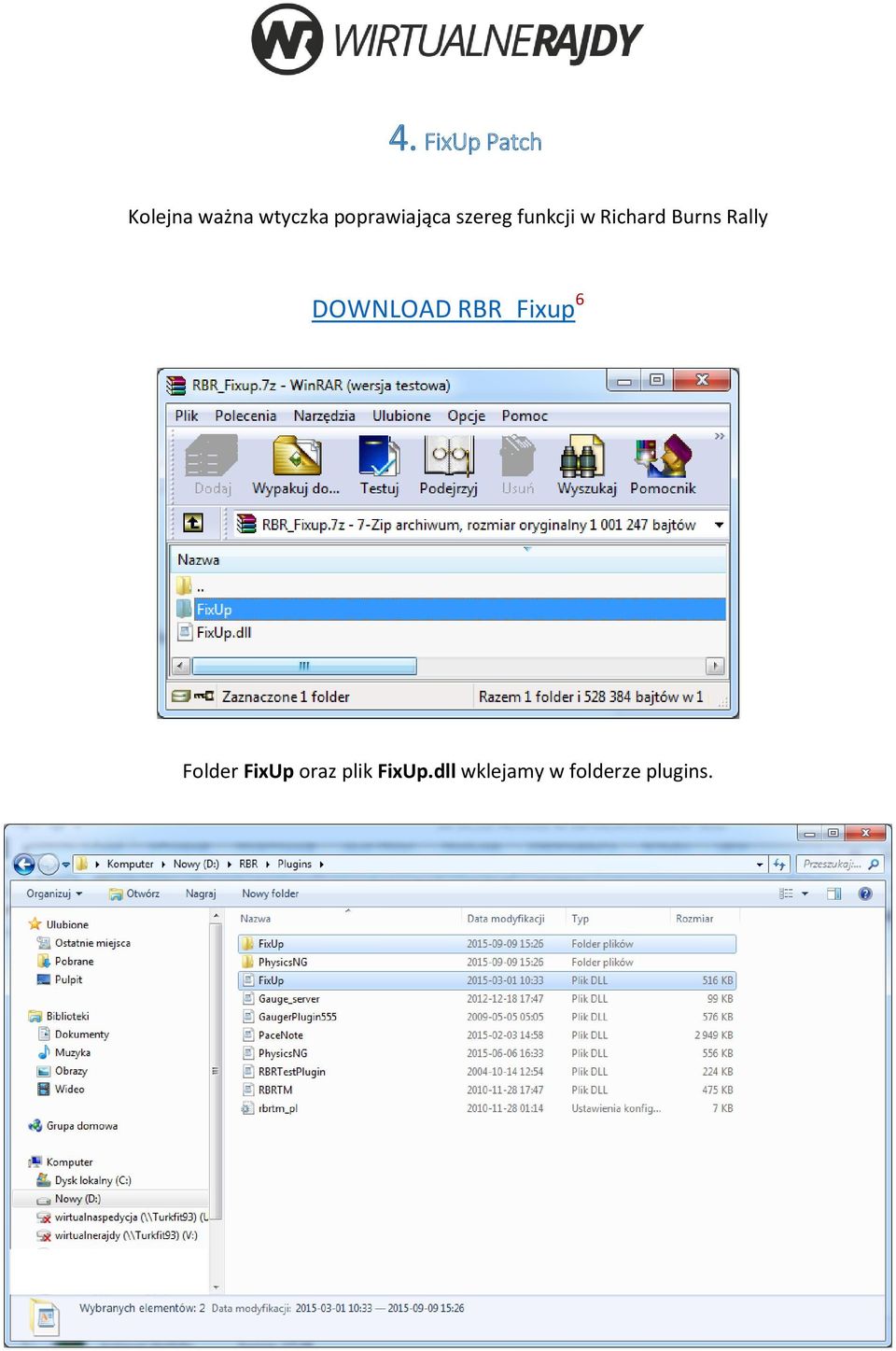Toggle the preview pane icon
Image resolution: width=896 pixels, height=1351 pixels.
pos(833,894)
